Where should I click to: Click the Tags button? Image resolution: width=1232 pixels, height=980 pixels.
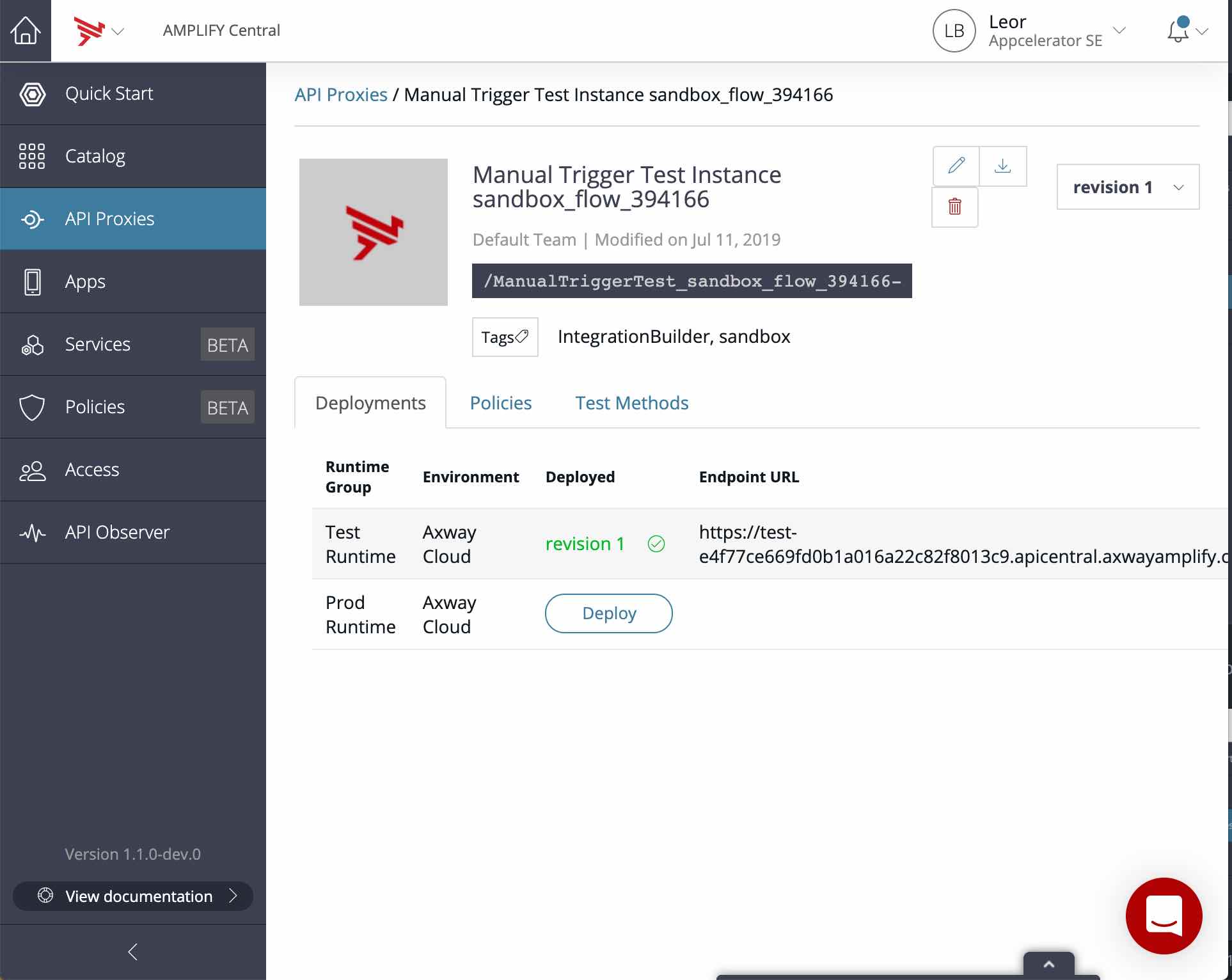point(505,337)
